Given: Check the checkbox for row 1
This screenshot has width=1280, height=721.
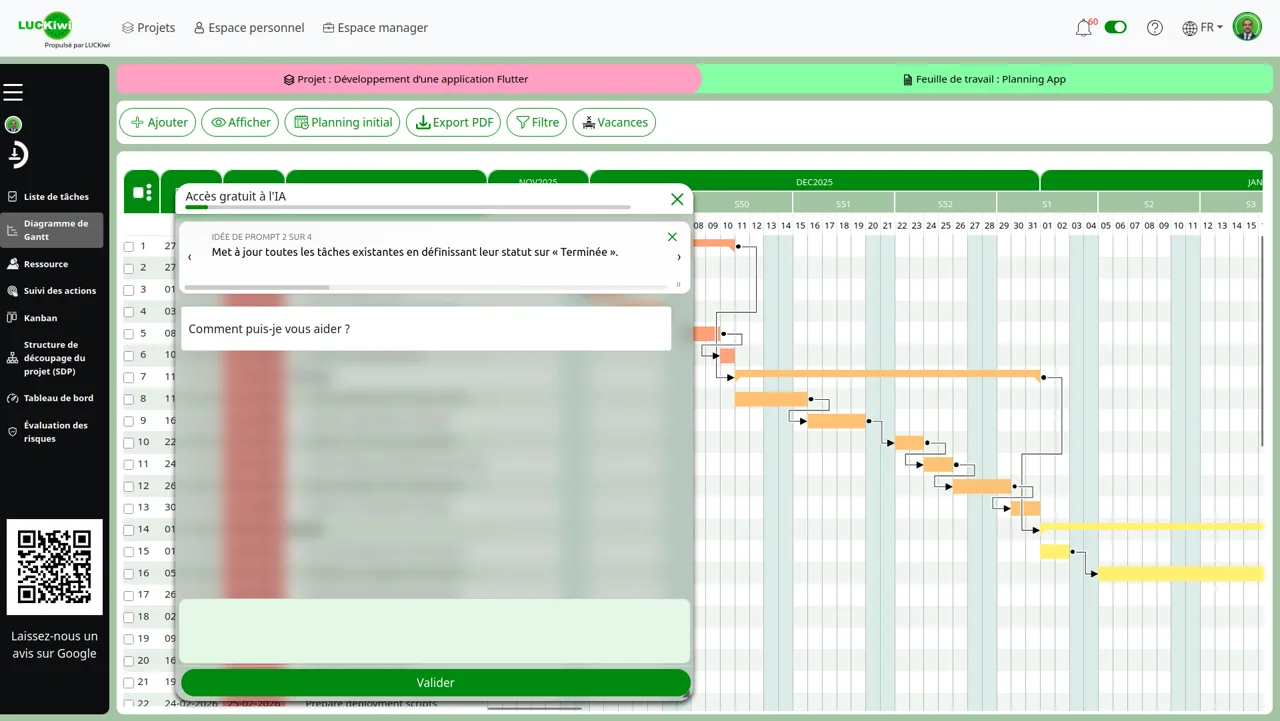Looking at the screenshot, I should (x=129, y=247).
